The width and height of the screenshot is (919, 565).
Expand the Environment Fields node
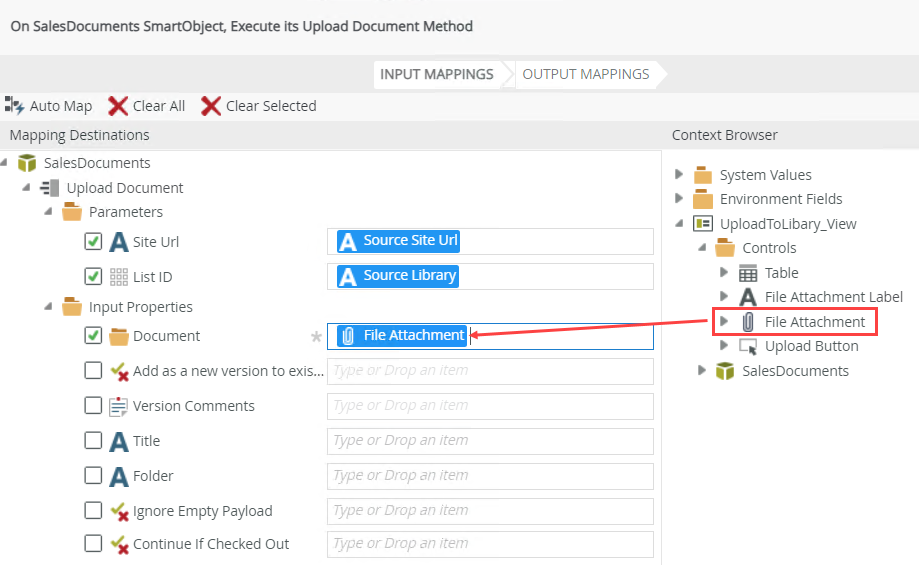(x=680, y=199)
